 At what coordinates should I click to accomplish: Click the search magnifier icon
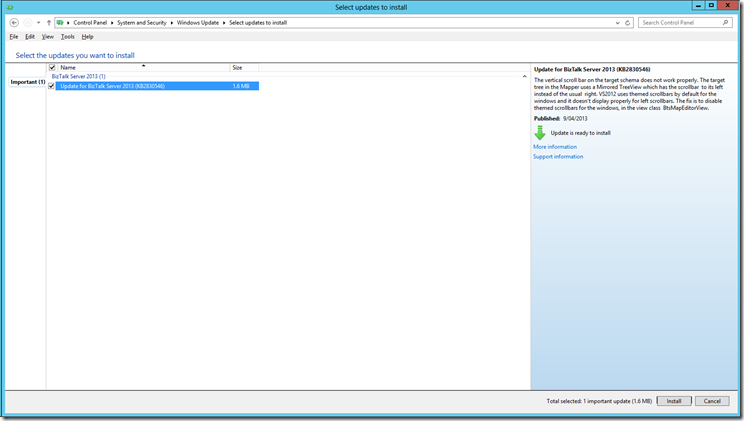click(725, 22)
